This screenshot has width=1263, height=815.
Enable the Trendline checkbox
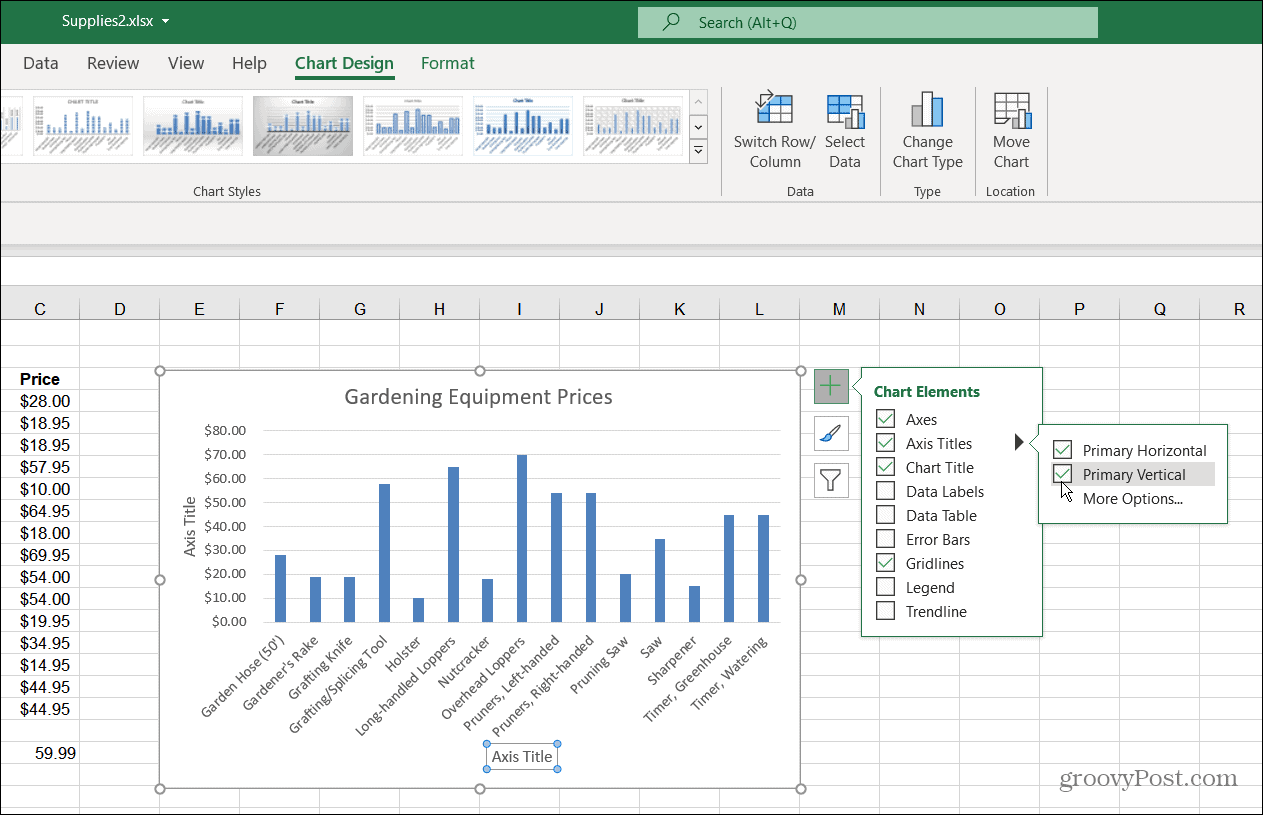click(x=885, y=611)
